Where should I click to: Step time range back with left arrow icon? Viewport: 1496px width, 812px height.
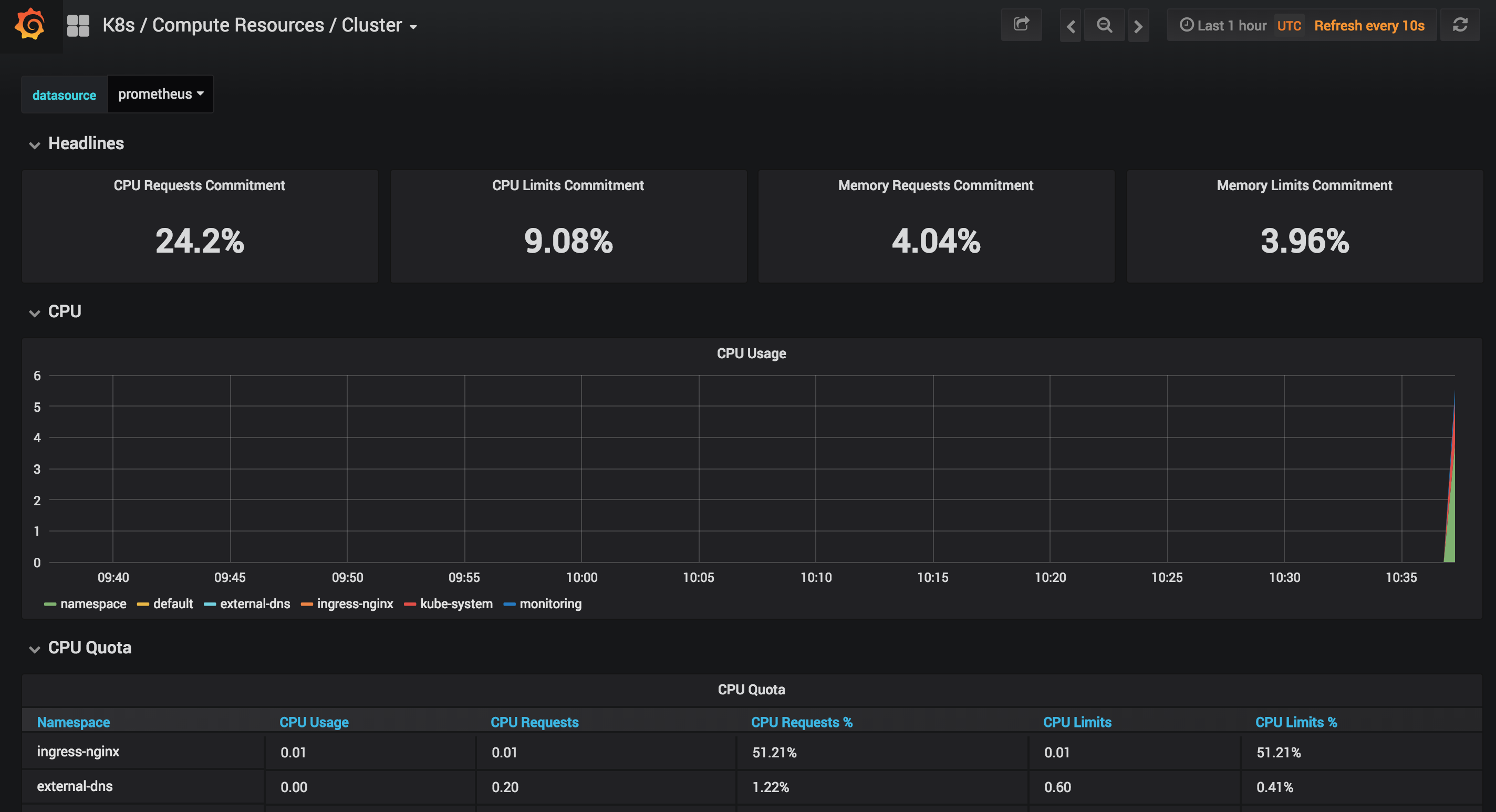coord(1071,26)
